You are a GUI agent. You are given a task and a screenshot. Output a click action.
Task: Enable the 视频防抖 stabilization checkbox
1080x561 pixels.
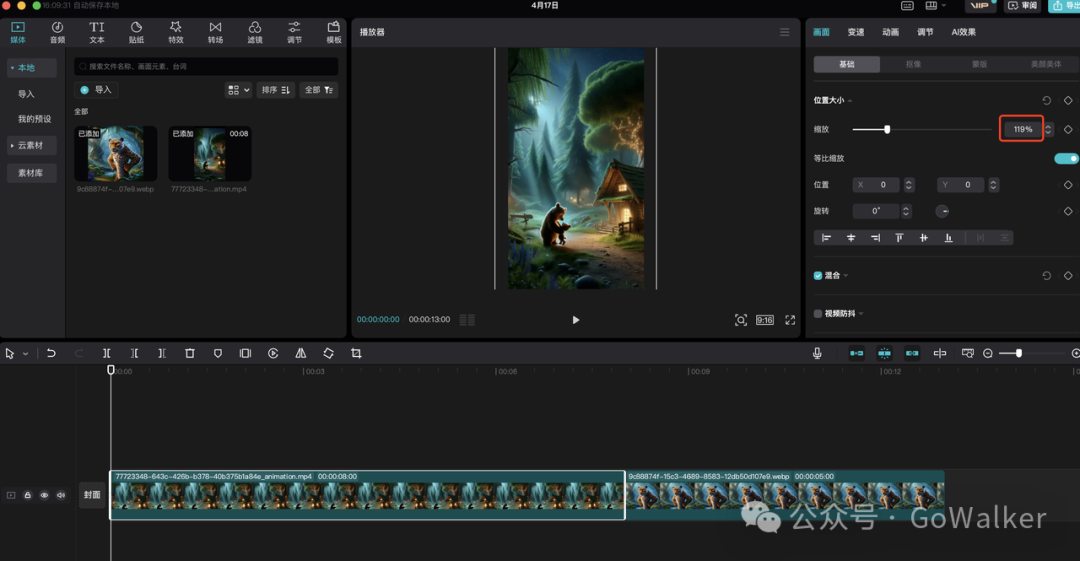point(818,313)
